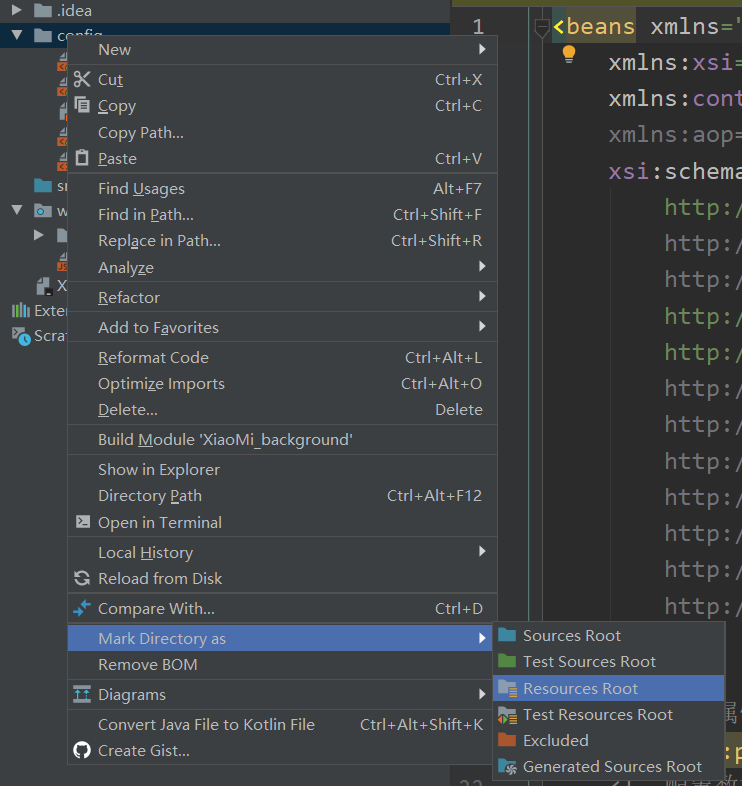The width and height of the screenshot is (742, 786).
Task: Choose Delete... from context menu
Action: click(x=282, y=410)
